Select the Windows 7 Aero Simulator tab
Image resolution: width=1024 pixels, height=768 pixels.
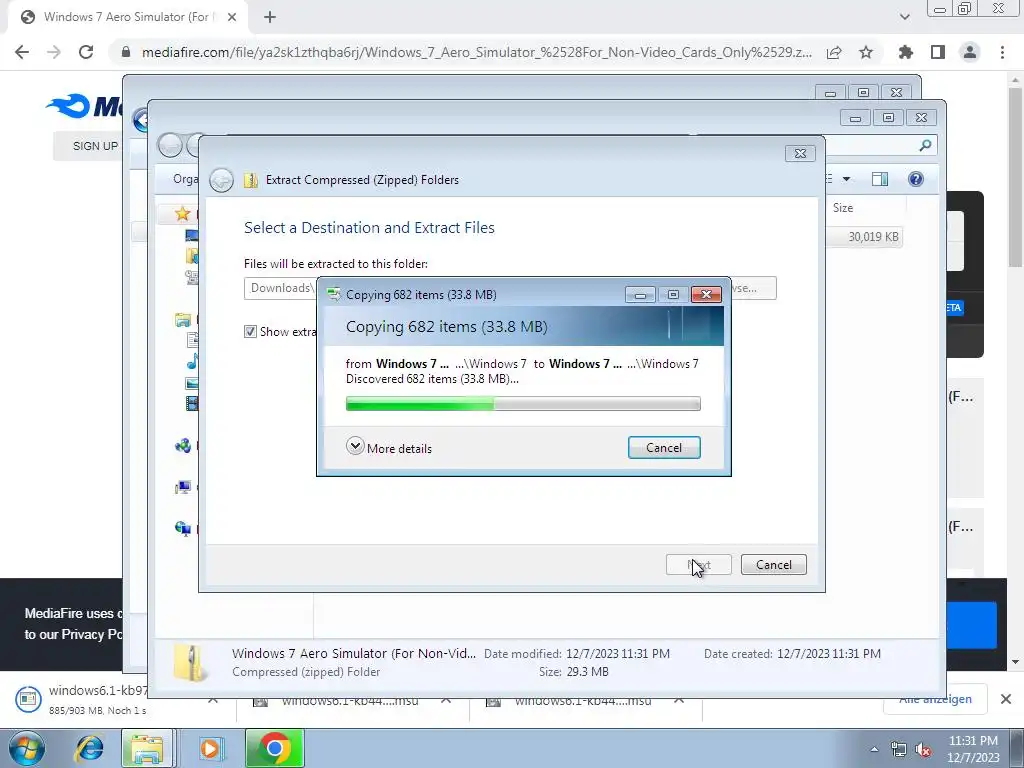coord(127,17)
